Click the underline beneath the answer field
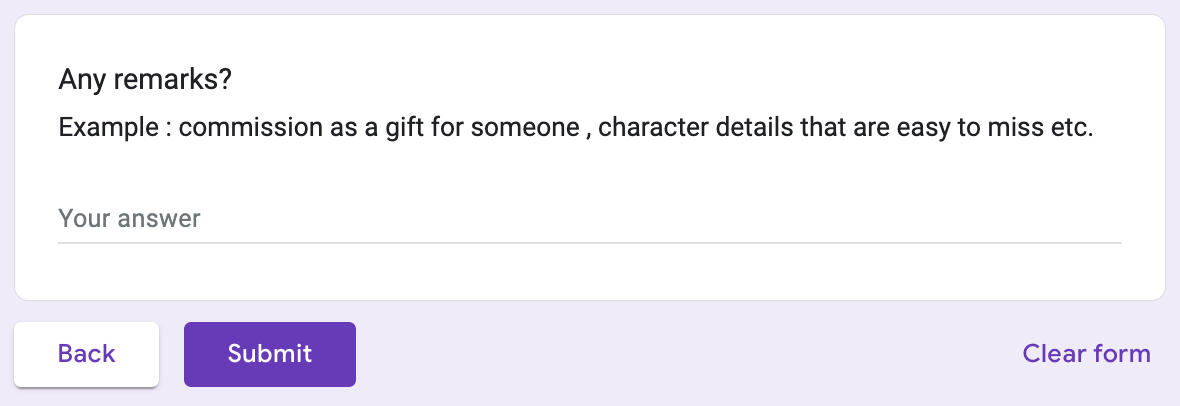This screenshot has width=1180, height=406. (x=589, y=242)
